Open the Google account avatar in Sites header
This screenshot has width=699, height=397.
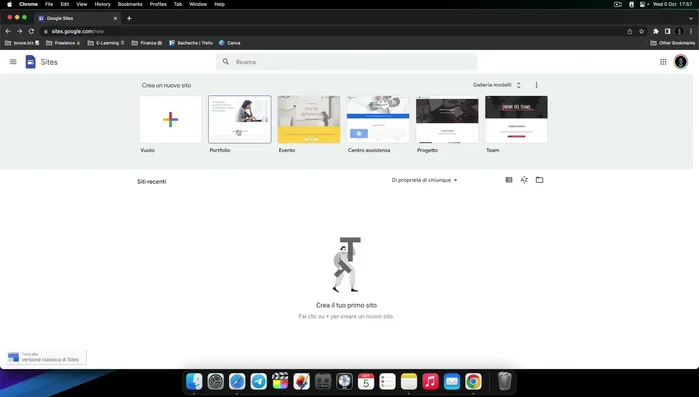tap(680, 62)
